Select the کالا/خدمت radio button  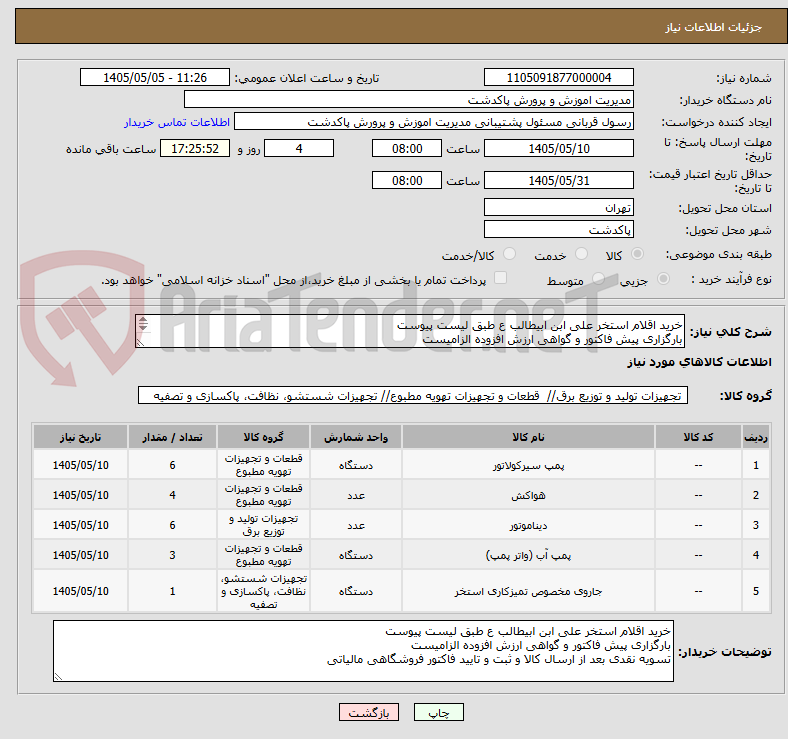tap(510, 254)
